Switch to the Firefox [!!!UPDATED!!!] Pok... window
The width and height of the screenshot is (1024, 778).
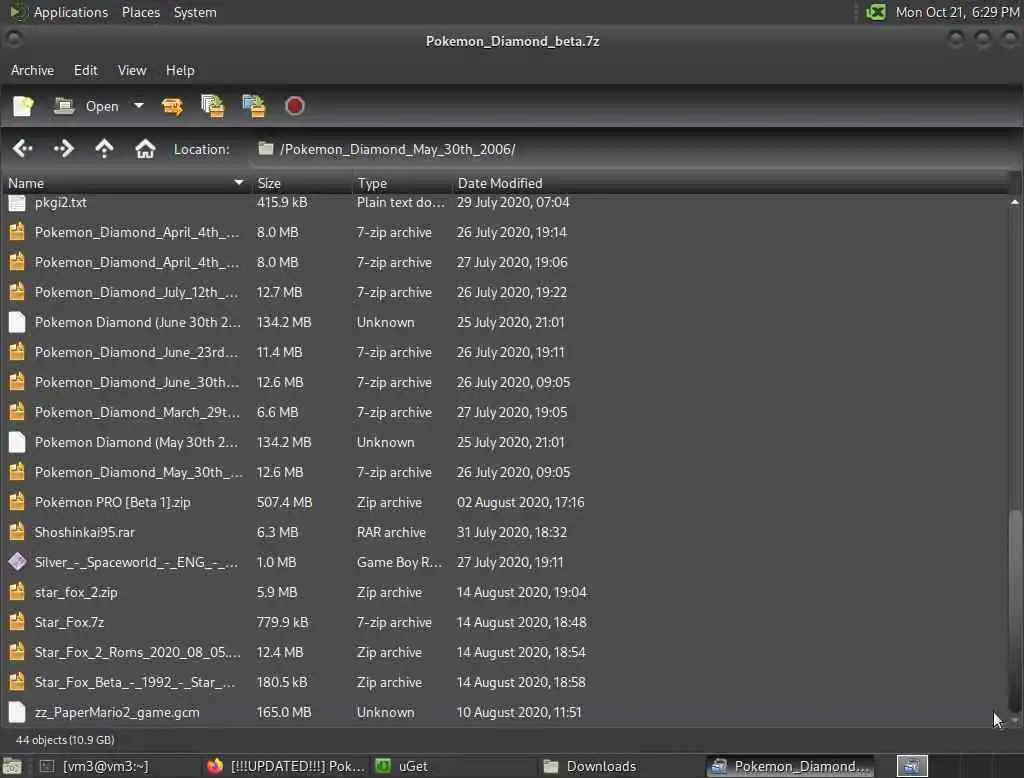tap(286, 766)
